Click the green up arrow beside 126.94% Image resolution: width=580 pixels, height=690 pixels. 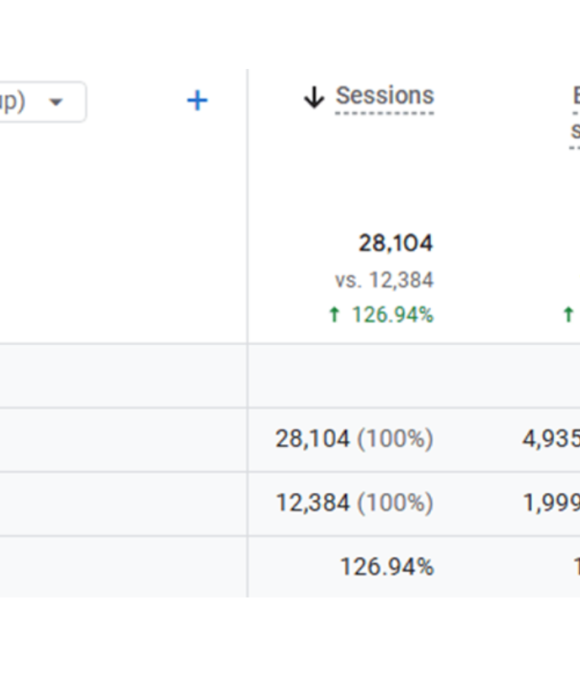point(334,315)
